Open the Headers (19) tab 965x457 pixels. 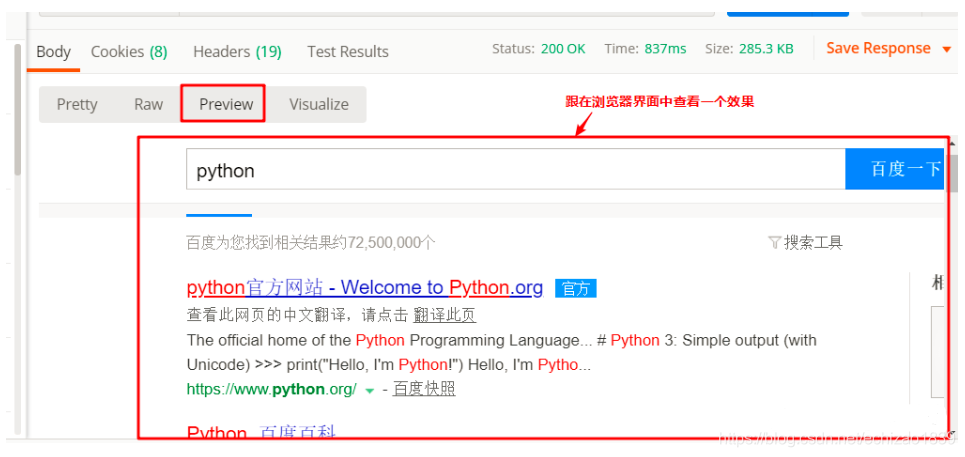pos(237,52)
